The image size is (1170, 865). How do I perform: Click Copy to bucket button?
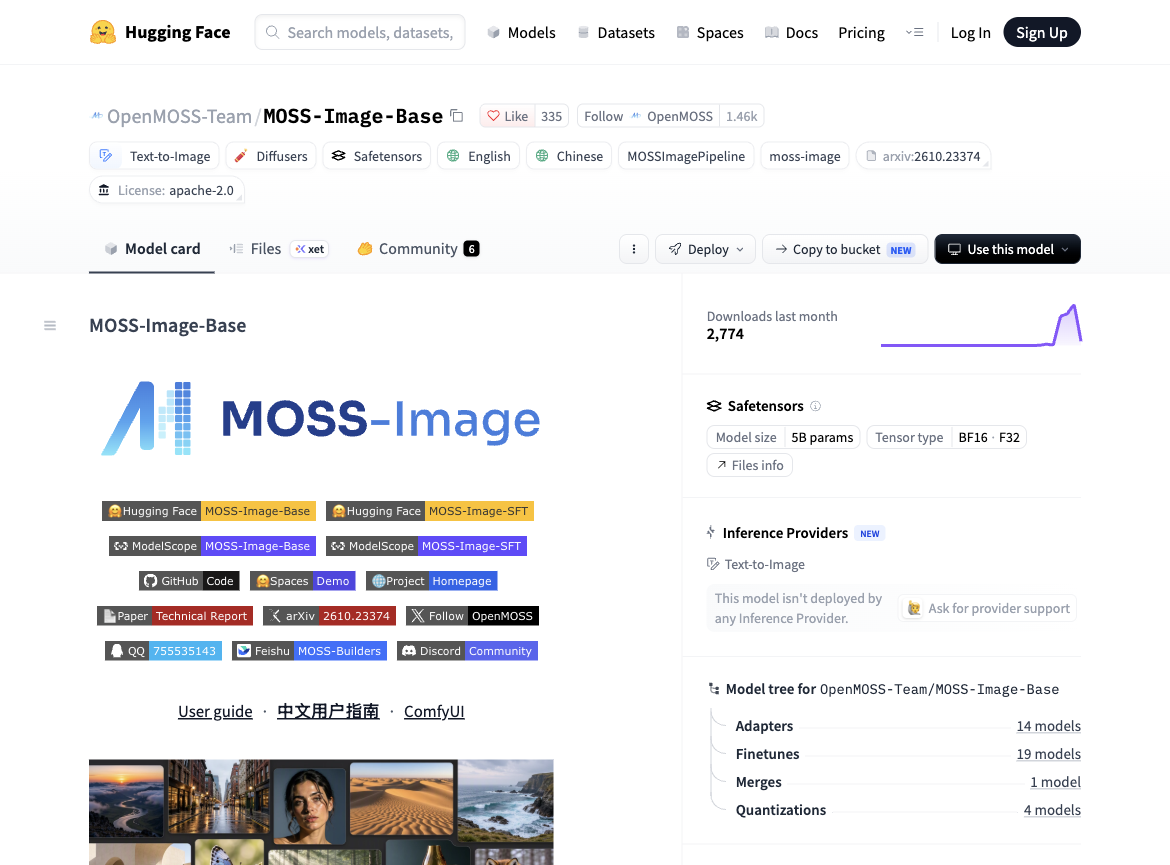tap(845, 249)
